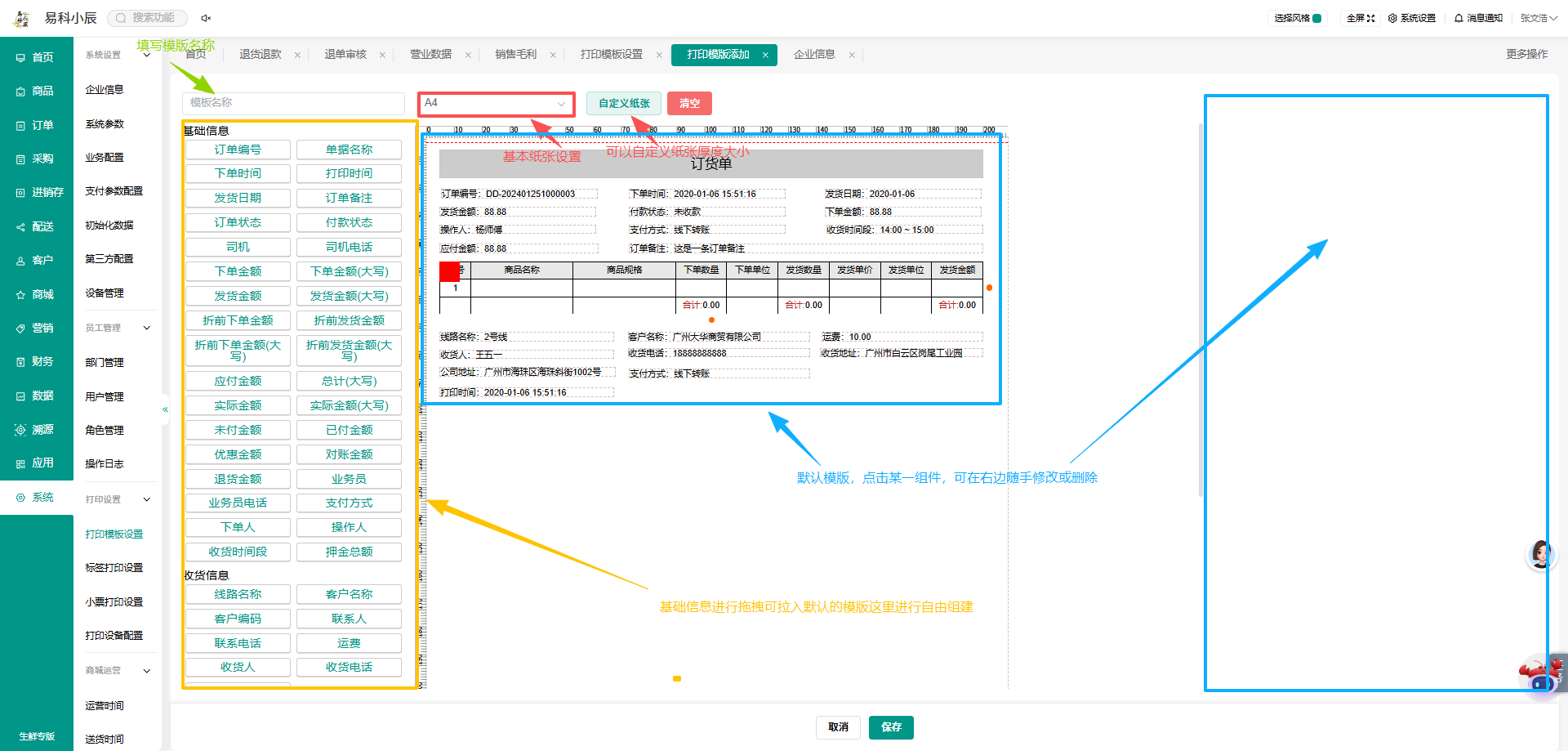Open the 应用 apps sidebar icon

click(x=20, y=463)
